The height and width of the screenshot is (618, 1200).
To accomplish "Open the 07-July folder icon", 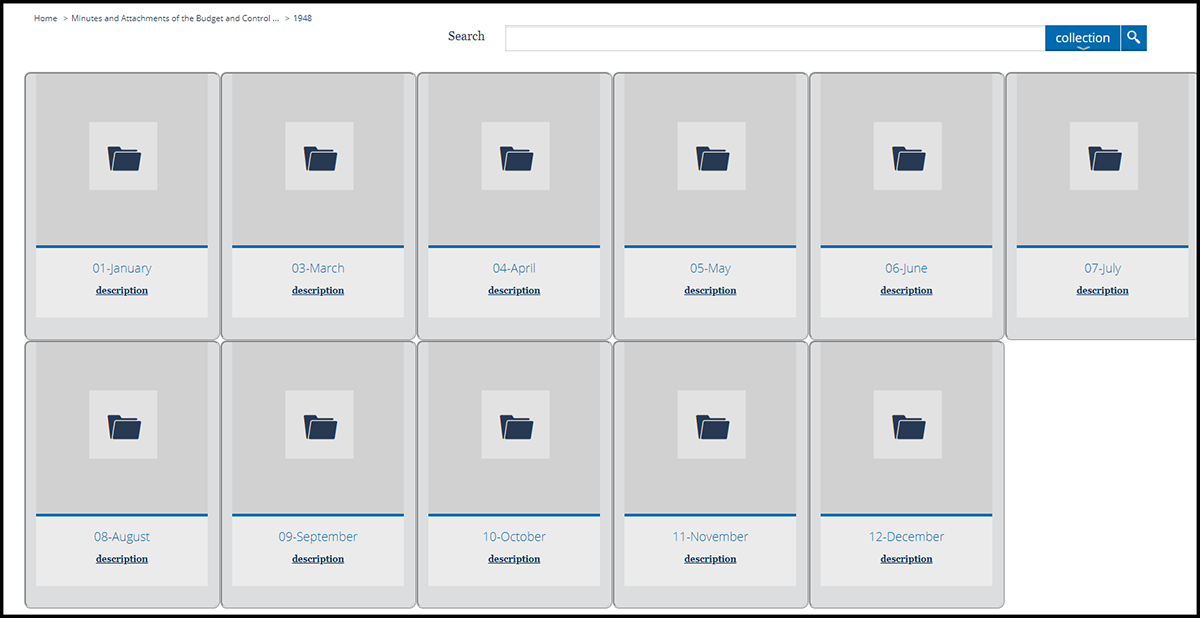I will click(x=1103, y=157).
